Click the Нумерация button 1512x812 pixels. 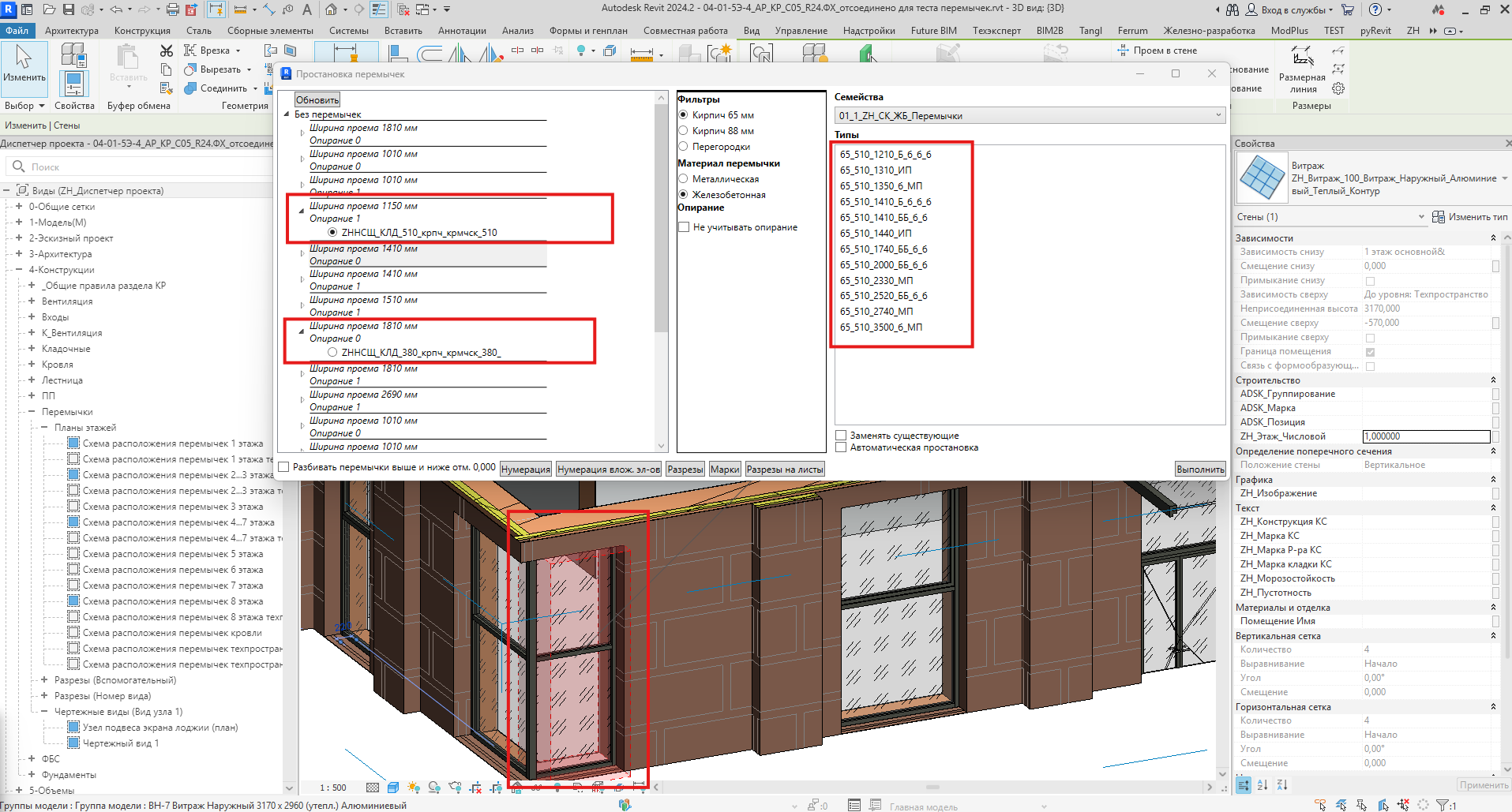[526, 470]
